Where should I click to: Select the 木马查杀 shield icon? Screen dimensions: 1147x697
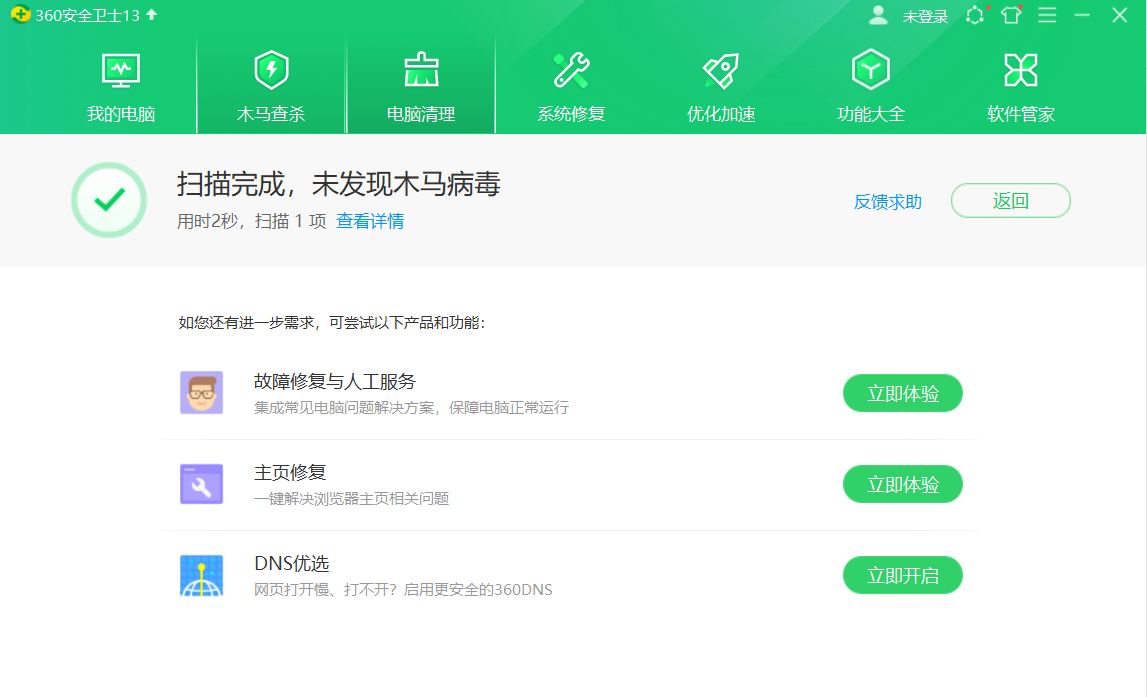[x=271, y=70]
